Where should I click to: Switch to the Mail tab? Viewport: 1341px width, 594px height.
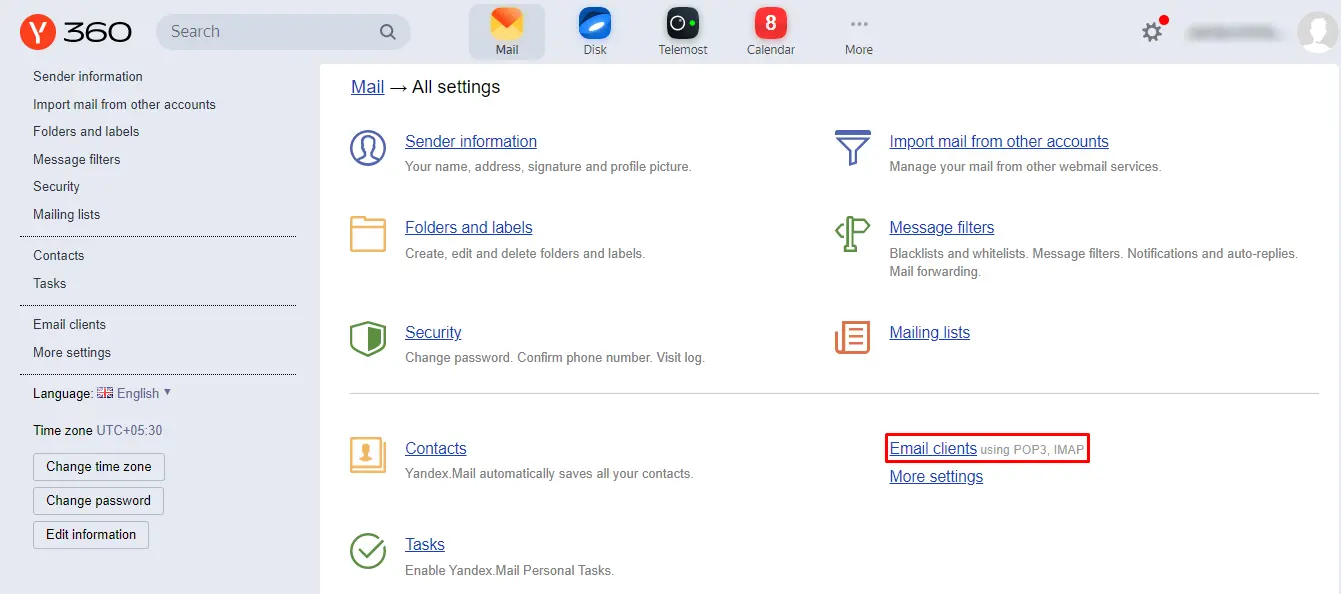click(x=507, y=32)
